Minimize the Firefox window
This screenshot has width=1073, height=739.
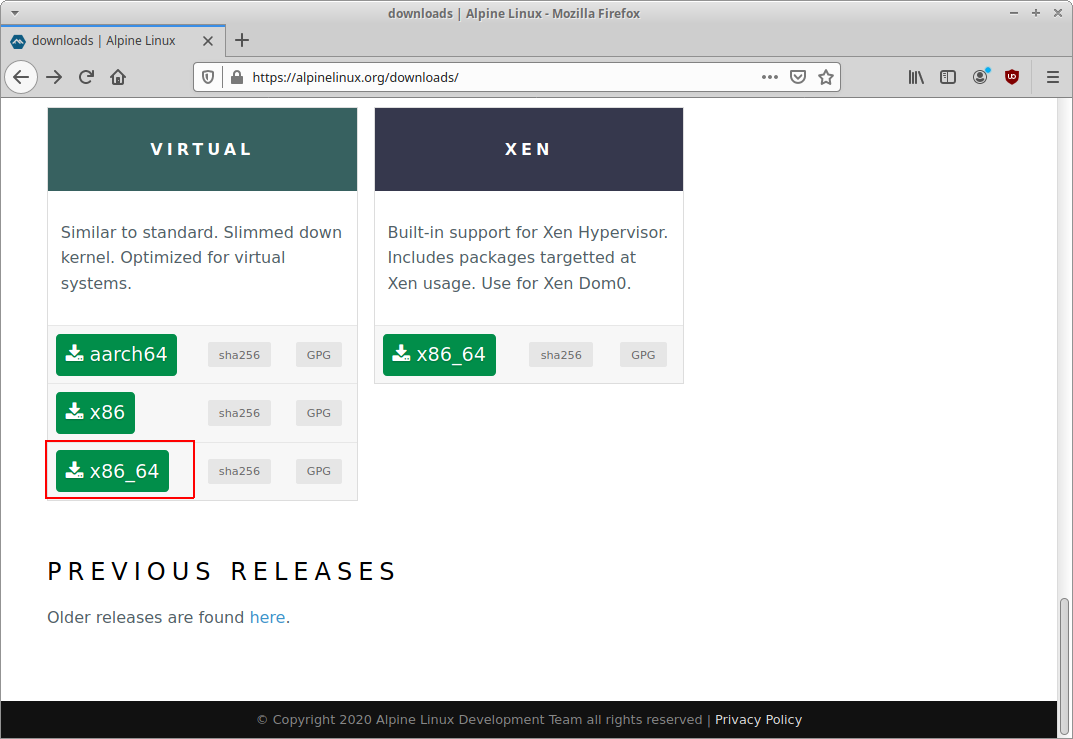coord(1014,13)
